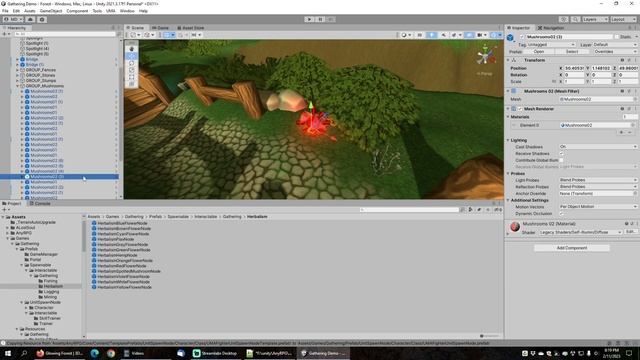
Task: Click the Mesh Filter component icon
Action: click(x=514, y=91)
